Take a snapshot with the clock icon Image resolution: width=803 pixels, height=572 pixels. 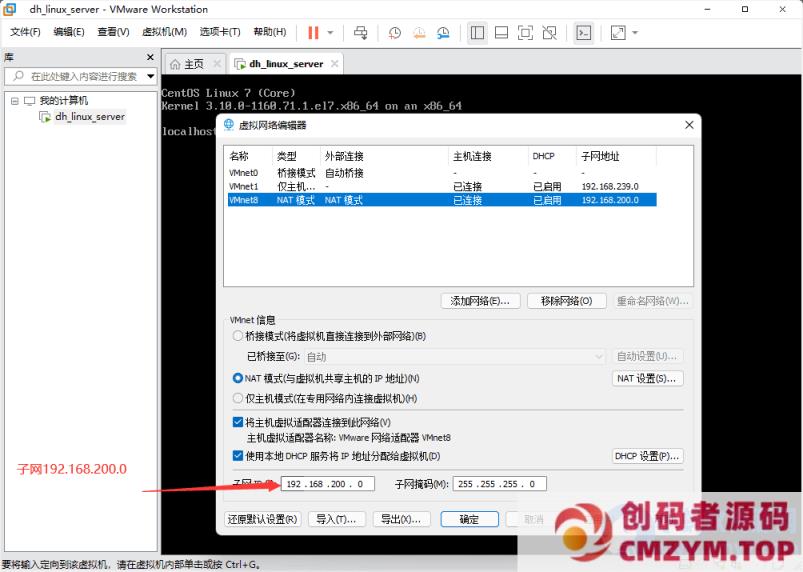[x=394, y=33]
